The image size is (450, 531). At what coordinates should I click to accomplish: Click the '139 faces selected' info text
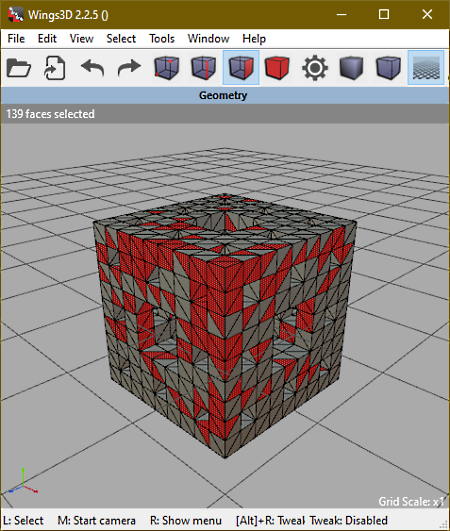[x=50, y=114]
